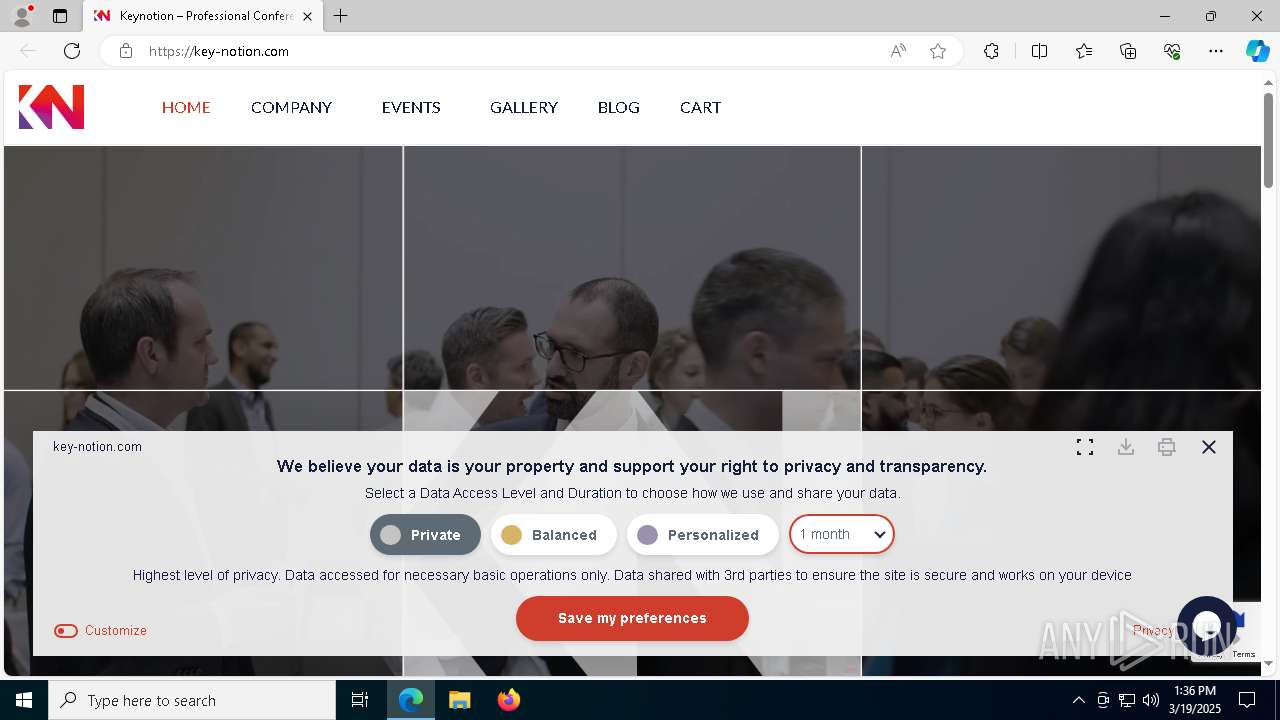Go to HOME menu item
Image resolution: width=1280 pixels, height=720 pixels.
(x=186, y=107)
